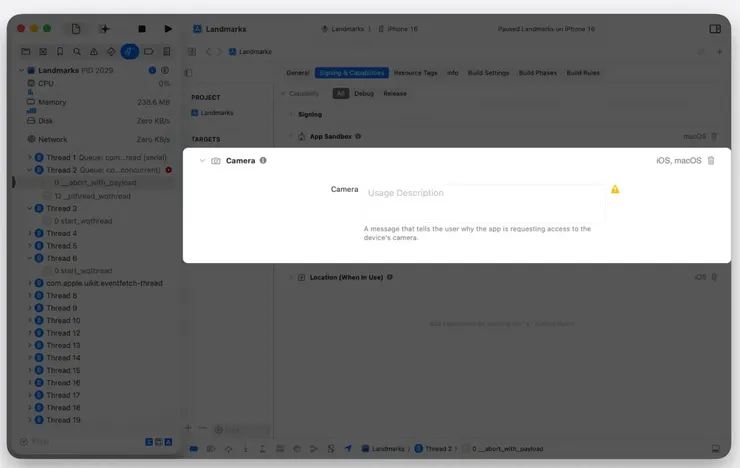Viewport: 740px width, 468px height.
Task: Select the Release configuration filter
Action: [395, 93]
